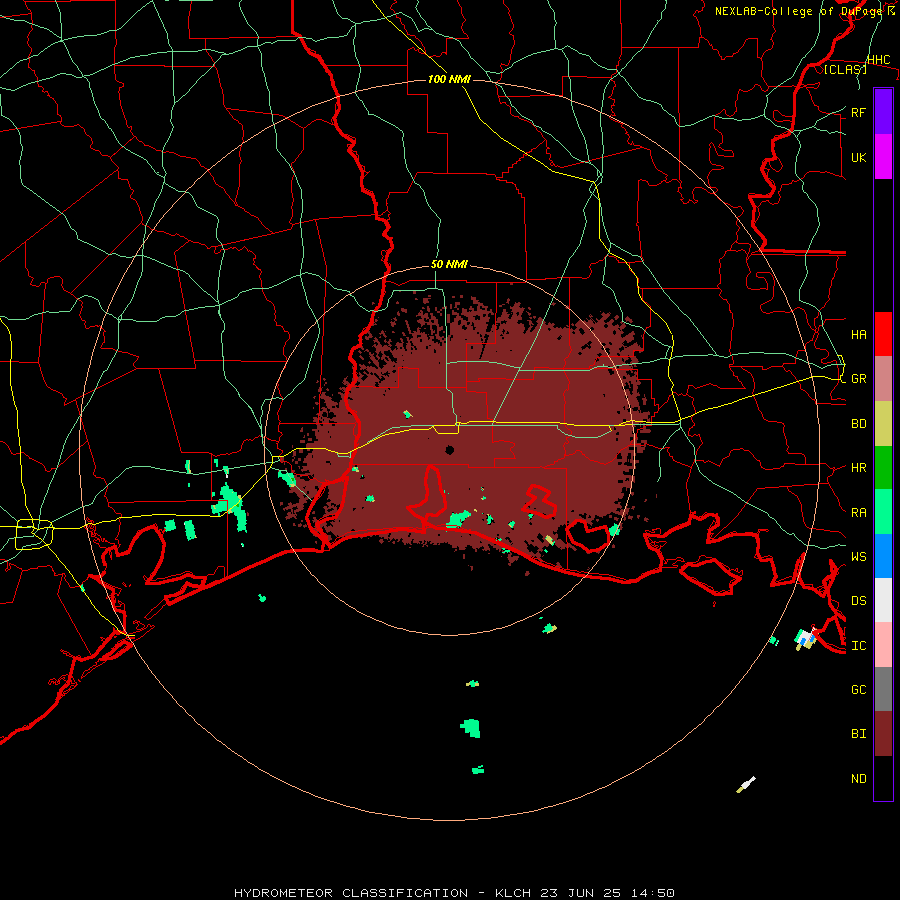Pick the dark green HR swatch

coord(883,467)
